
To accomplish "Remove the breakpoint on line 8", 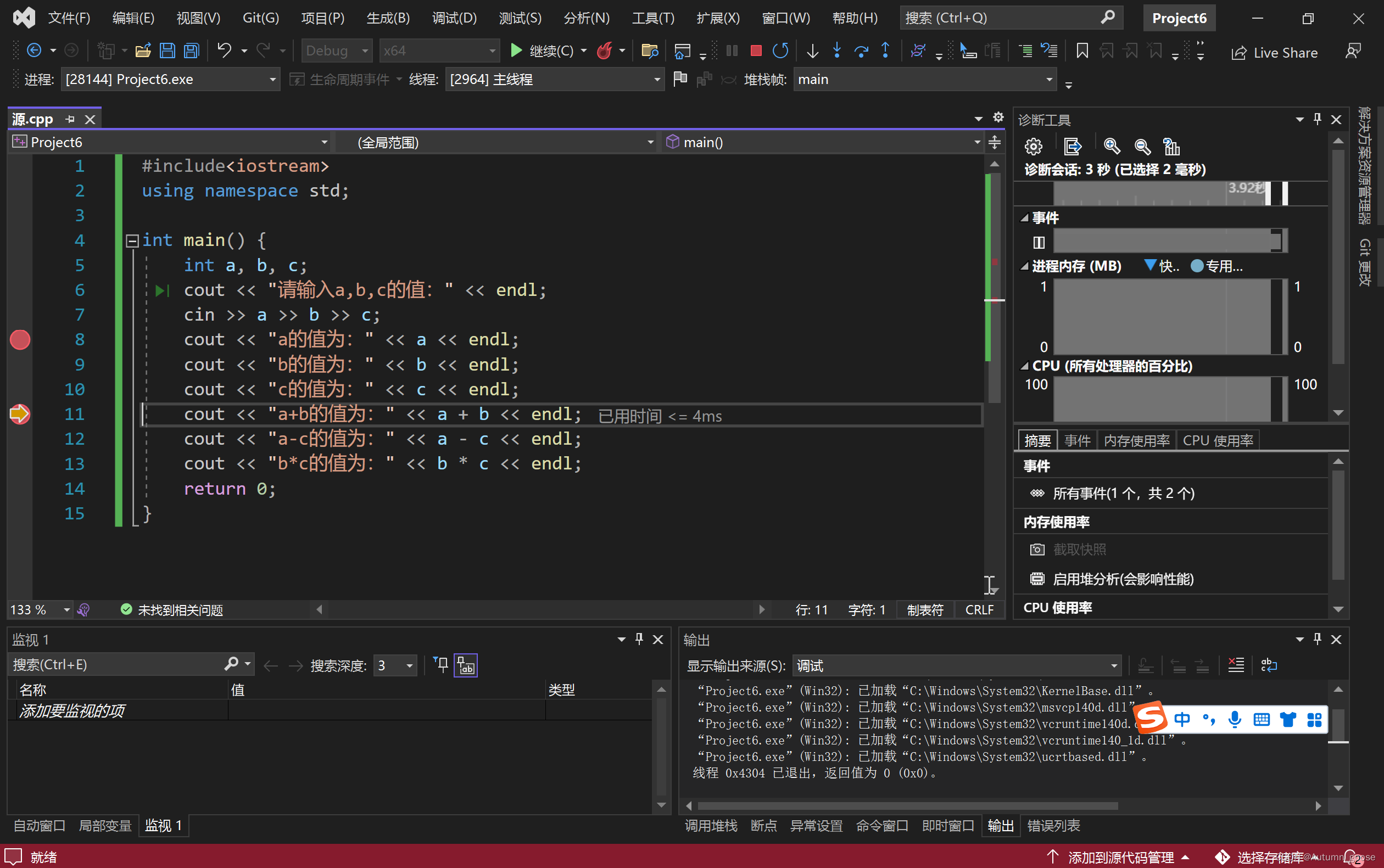I will coord(20,340).
